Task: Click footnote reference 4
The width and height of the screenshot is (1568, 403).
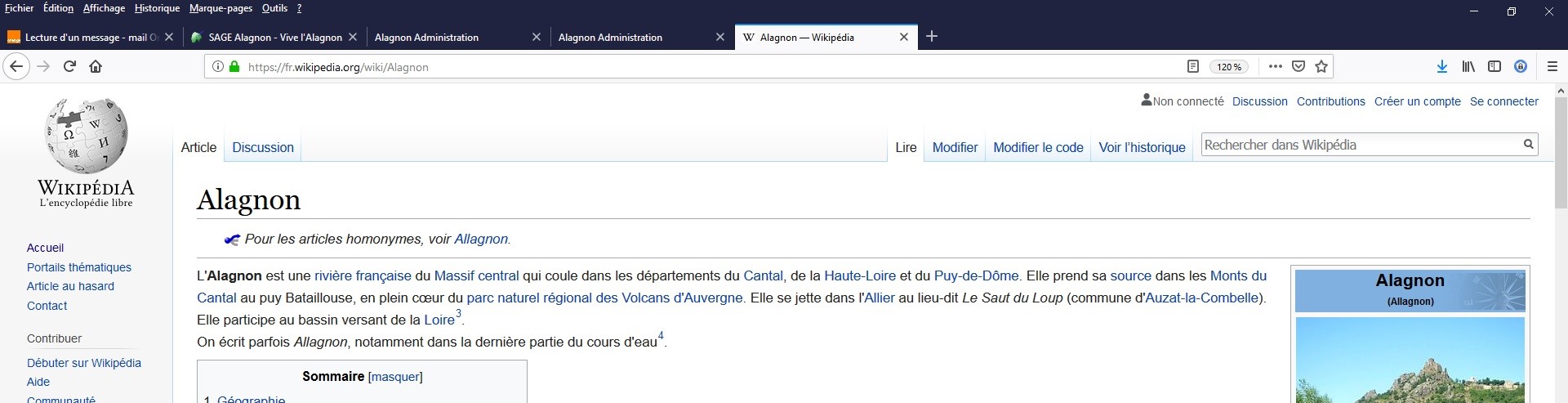Action: 661,335
